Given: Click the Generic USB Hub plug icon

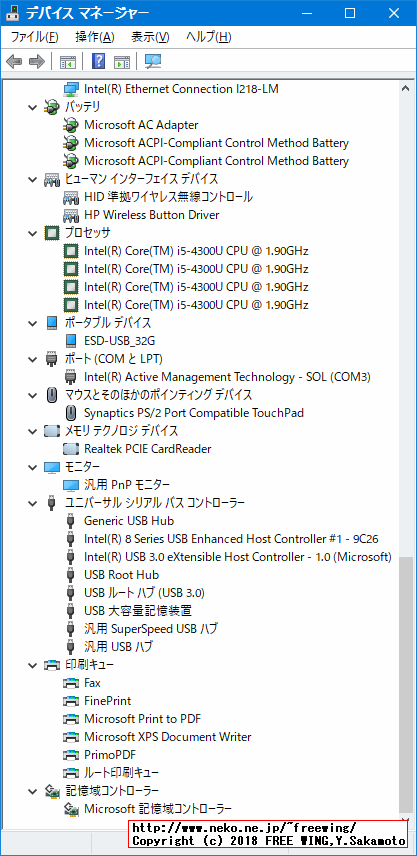Looking at the screenshot, I should [x=70, y=521].
